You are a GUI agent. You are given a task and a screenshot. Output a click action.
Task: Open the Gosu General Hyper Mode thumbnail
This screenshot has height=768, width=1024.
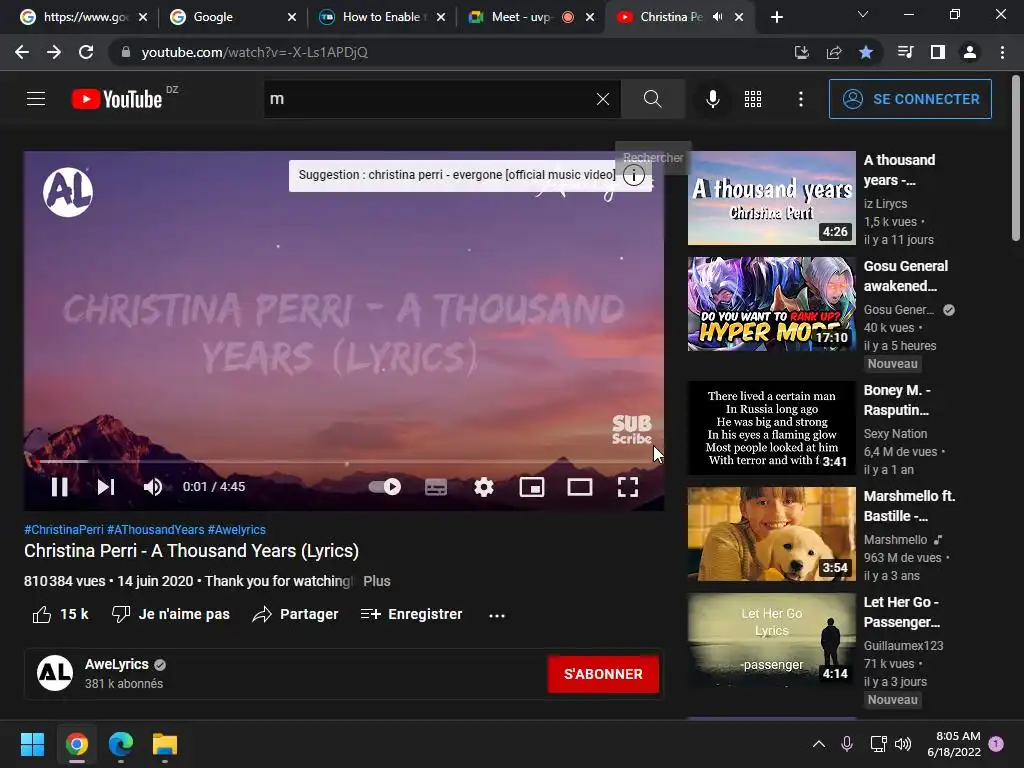[771, 304]
